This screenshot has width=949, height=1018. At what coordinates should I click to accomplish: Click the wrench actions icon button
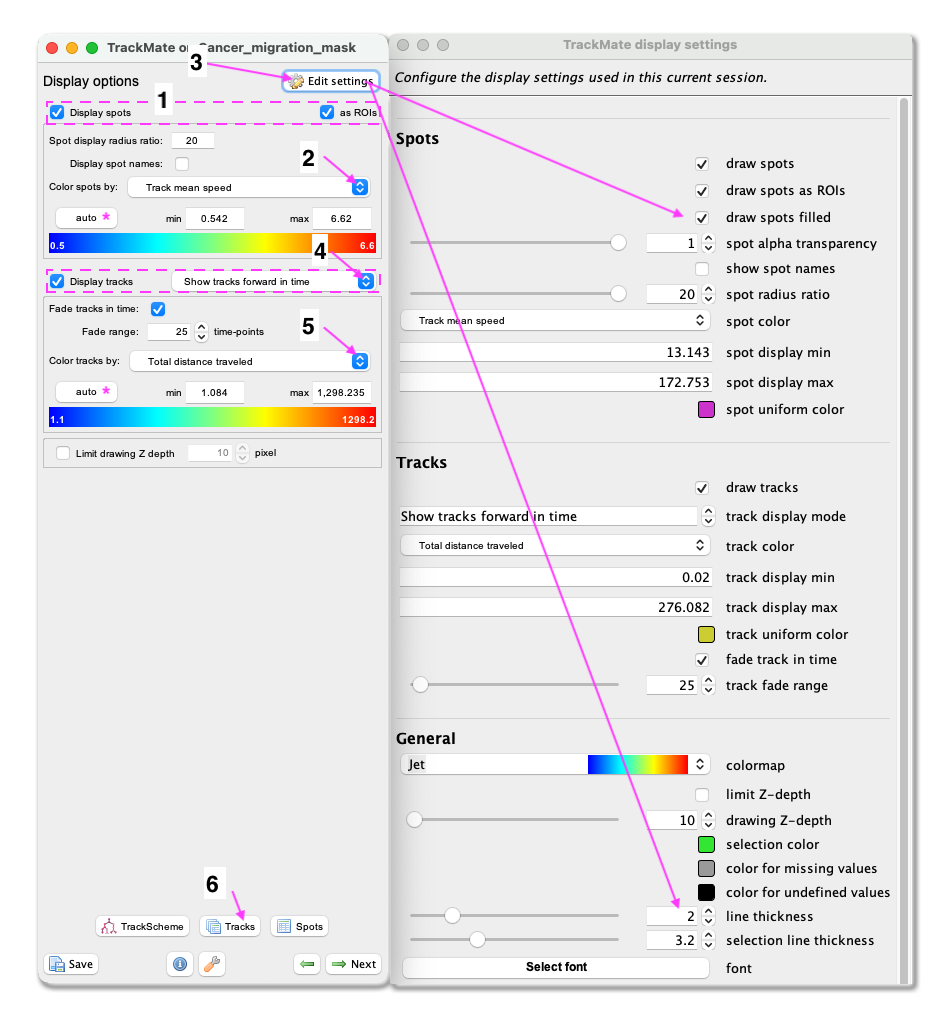212,964
